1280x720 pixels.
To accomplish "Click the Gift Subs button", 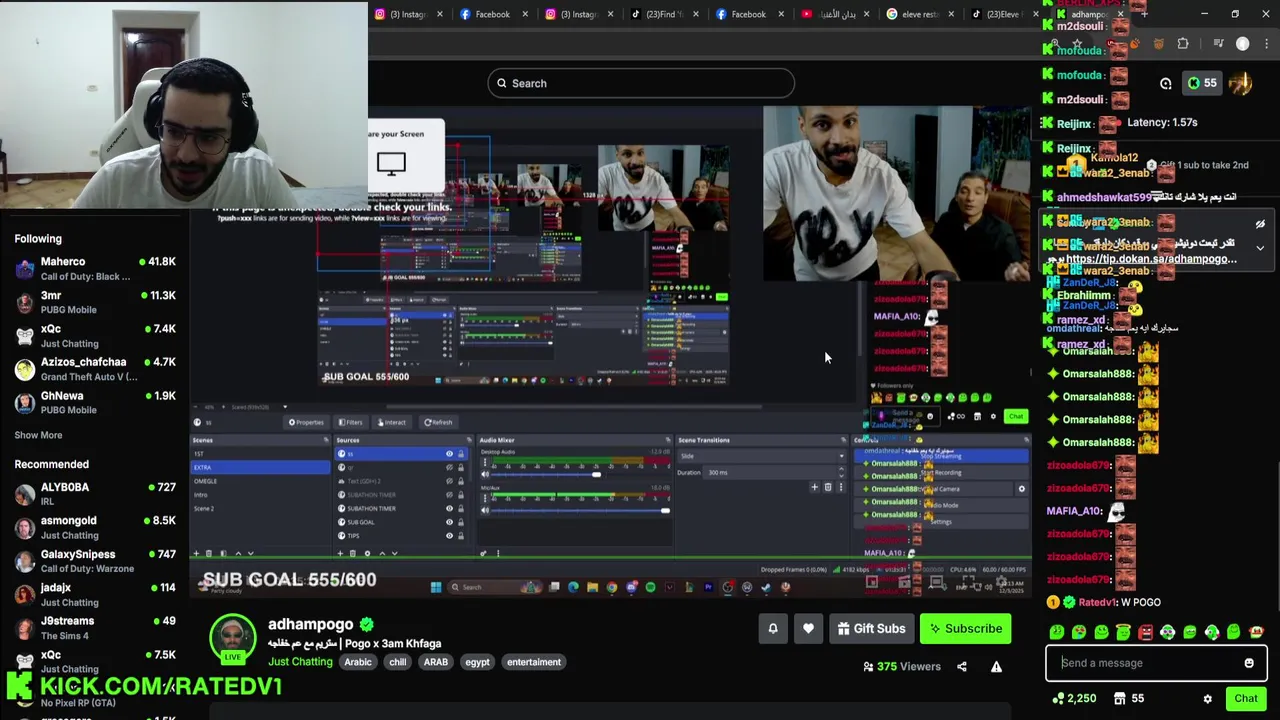I will pos(871,629).
